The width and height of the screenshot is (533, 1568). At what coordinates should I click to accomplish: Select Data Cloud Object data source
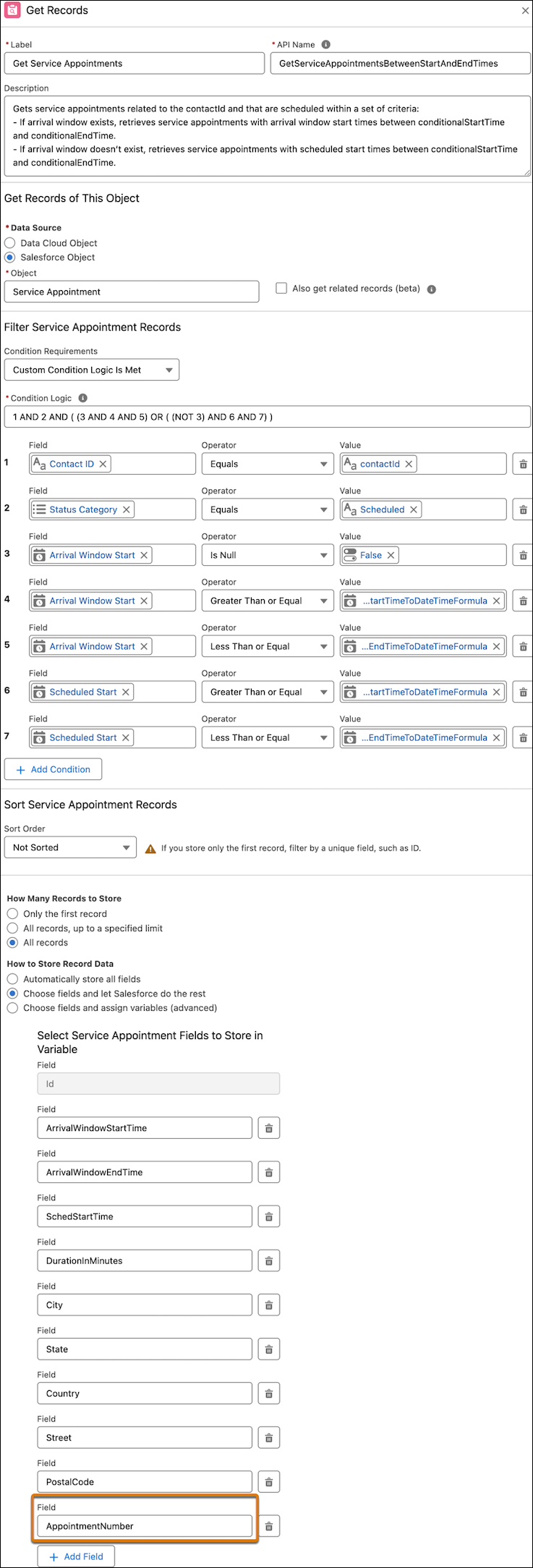[10, 243]
